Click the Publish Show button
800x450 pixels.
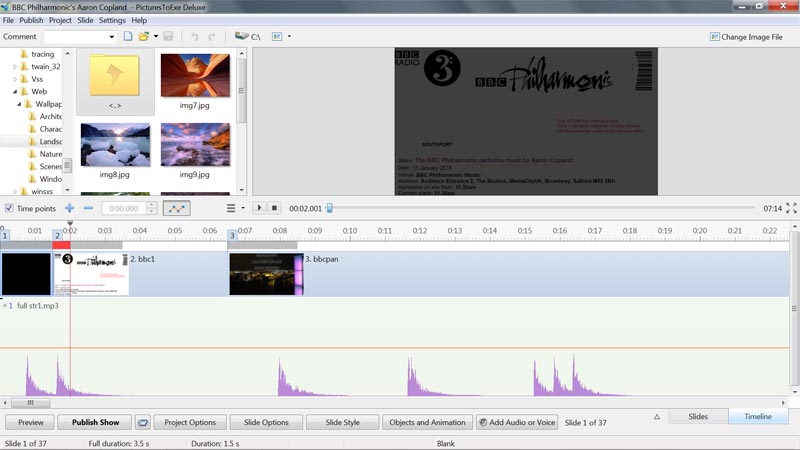[95, 422]
